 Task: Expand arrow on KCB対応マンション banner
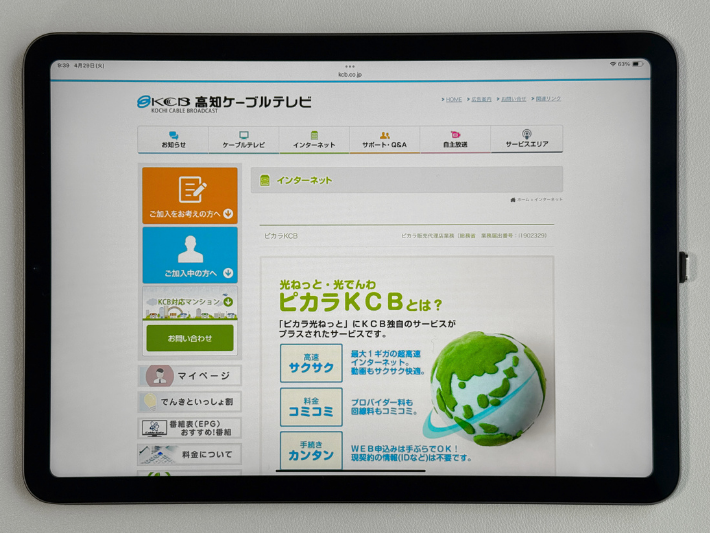tap(228, 302)
